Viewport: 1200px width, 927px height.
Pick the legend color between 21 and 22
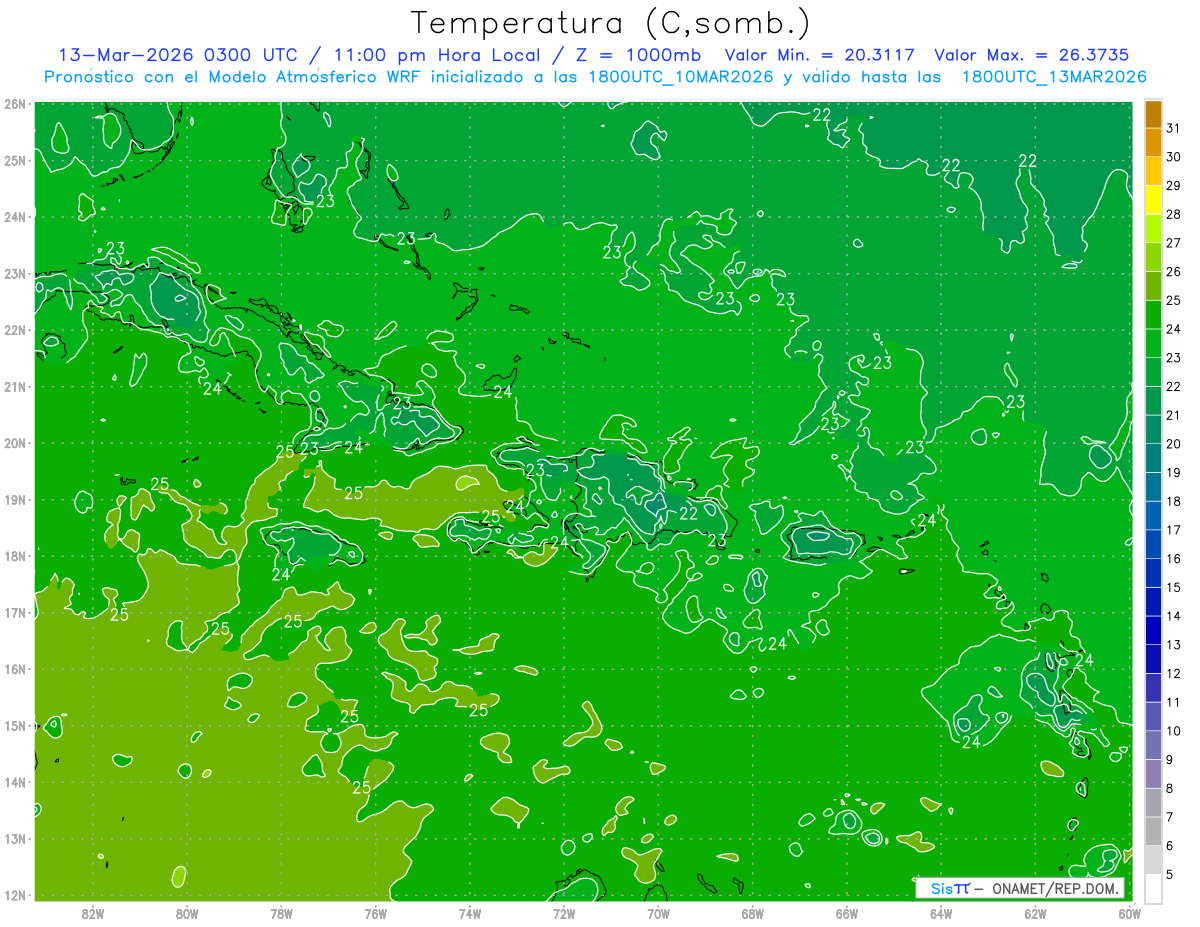1153,400
